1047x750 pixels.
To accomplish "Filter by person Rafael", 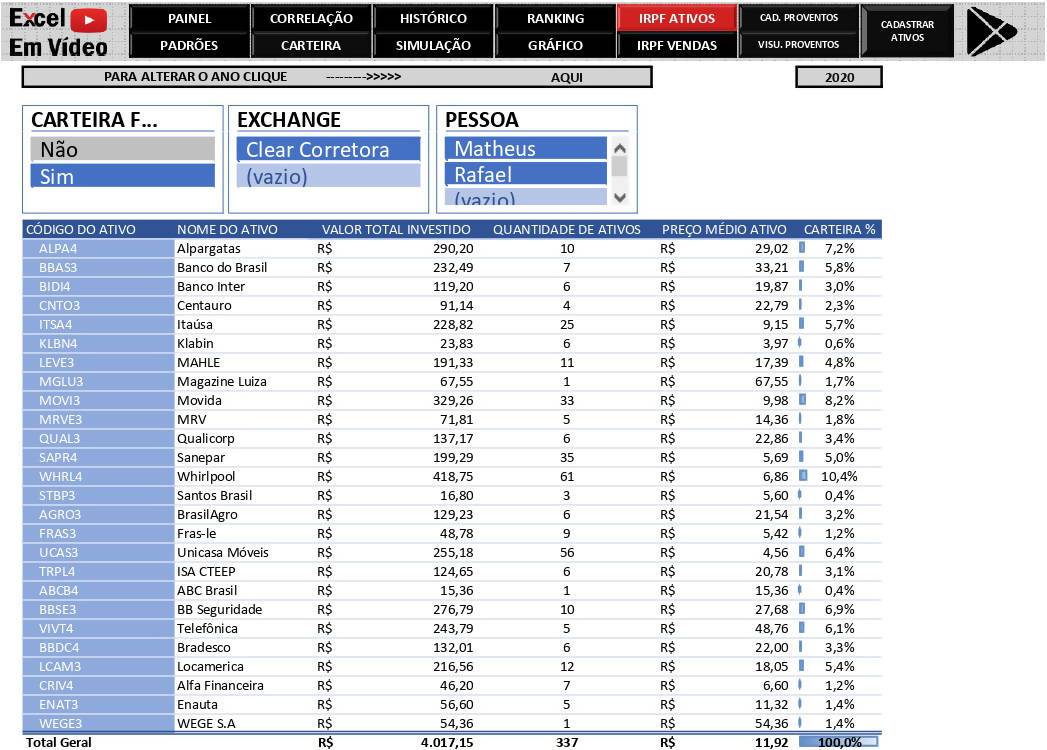I will coord(525,174).
